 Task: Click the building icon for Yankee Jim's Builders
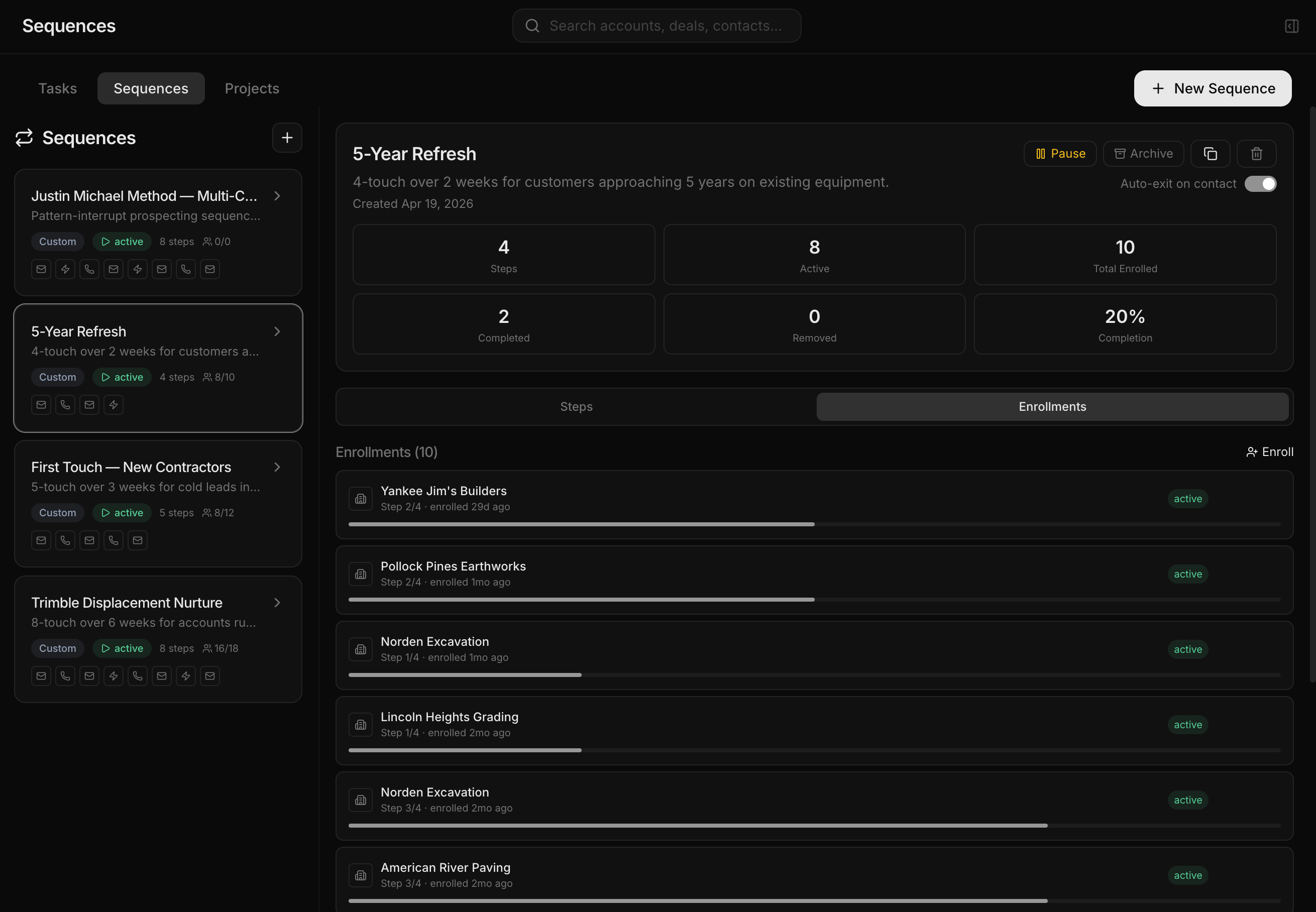(361, 499)
